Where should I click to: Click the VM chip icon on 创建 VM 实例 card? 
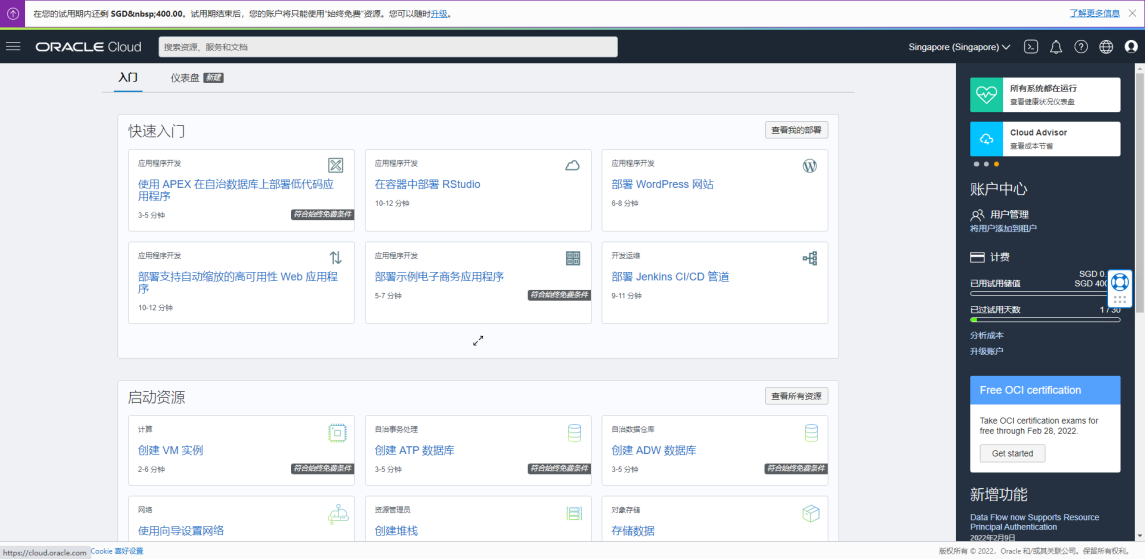(337, 433)
